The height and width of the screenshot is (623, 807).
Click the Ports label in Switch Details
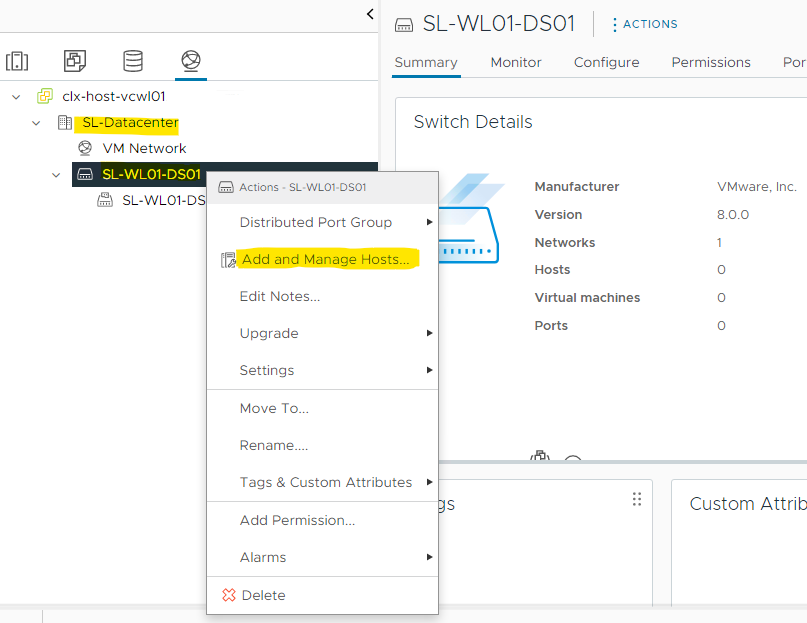pyautogui.click(x=551, y=325)
